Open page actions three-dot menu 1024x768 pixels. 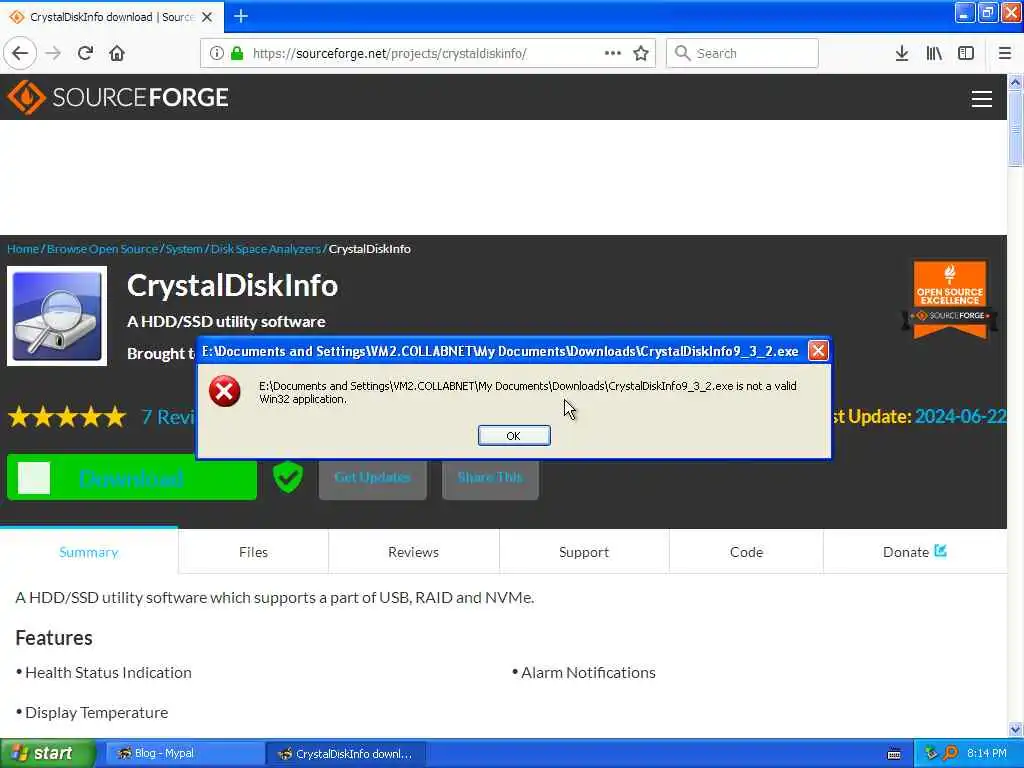[613, 53]
